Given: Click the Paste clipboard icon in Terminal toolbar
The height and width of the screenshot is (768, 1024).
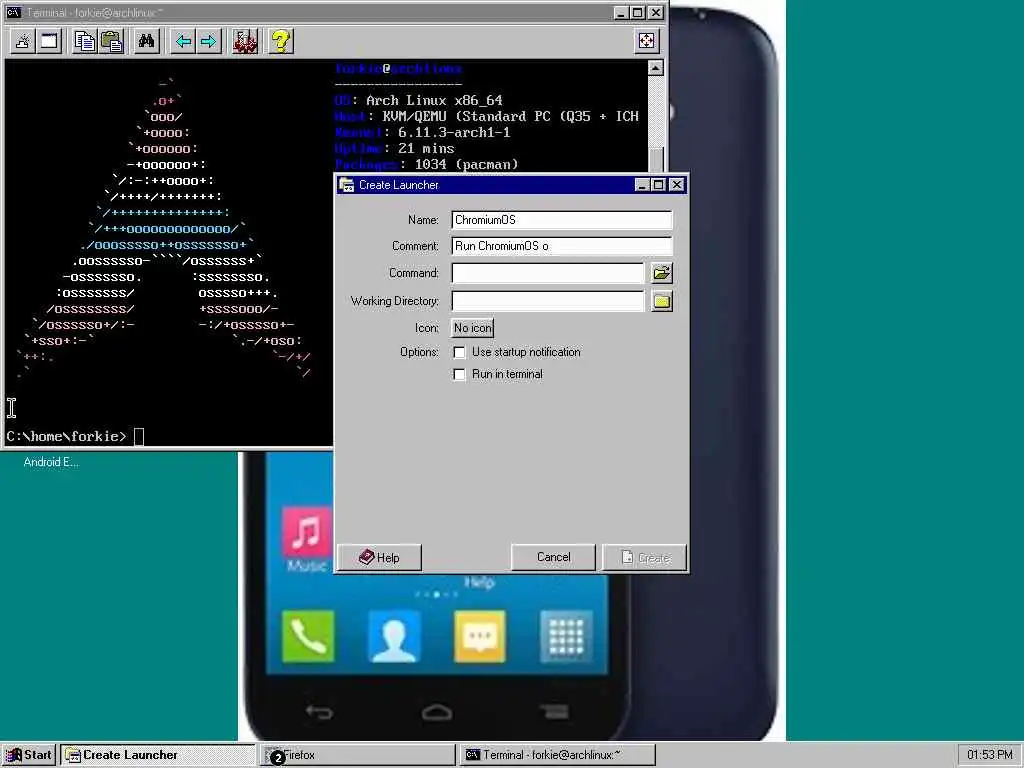Looking at the screenshot, I should click(x=112, y=41).
